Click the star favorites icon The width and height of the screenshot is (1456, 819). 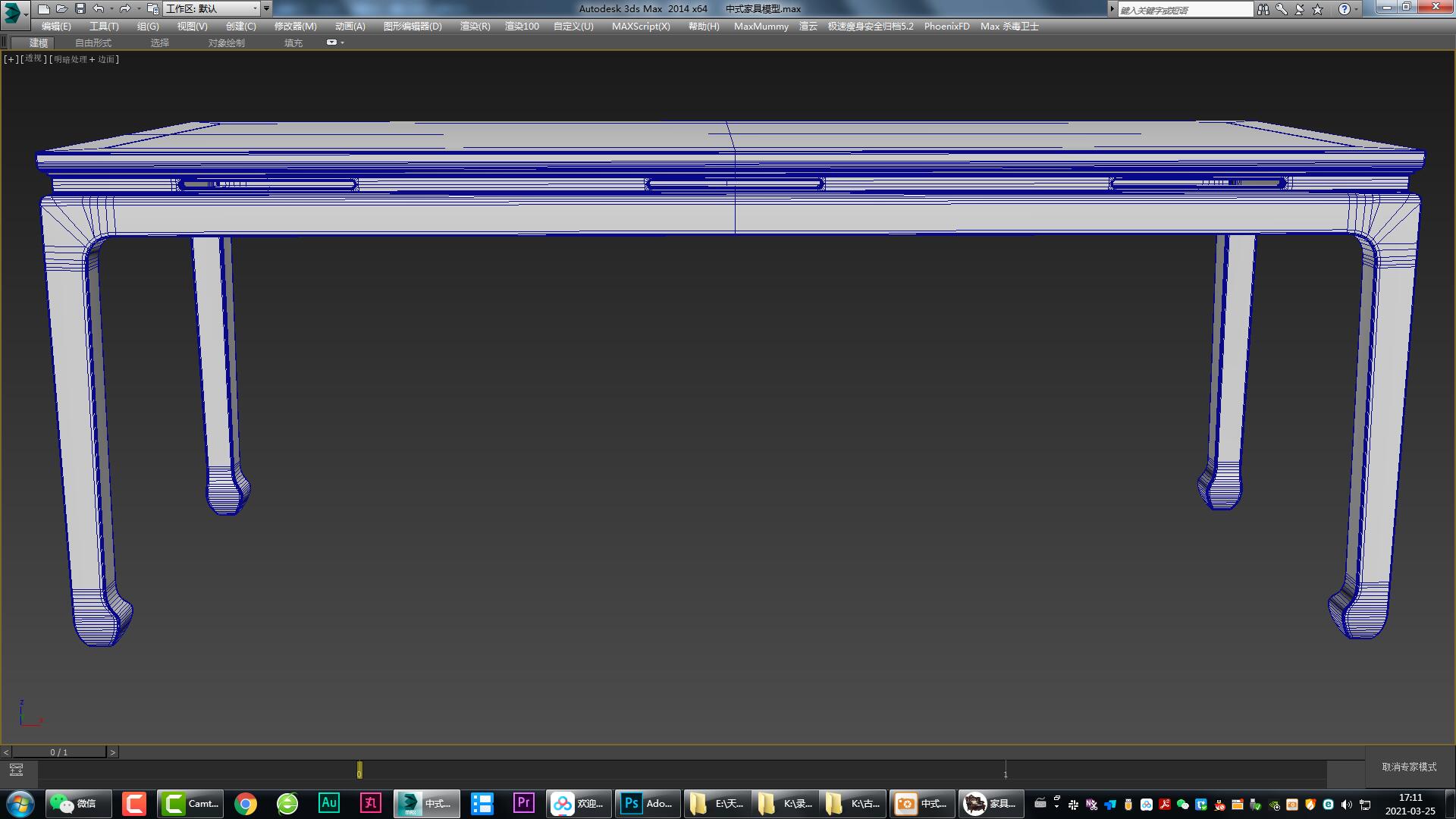(x=1318, y=10)
